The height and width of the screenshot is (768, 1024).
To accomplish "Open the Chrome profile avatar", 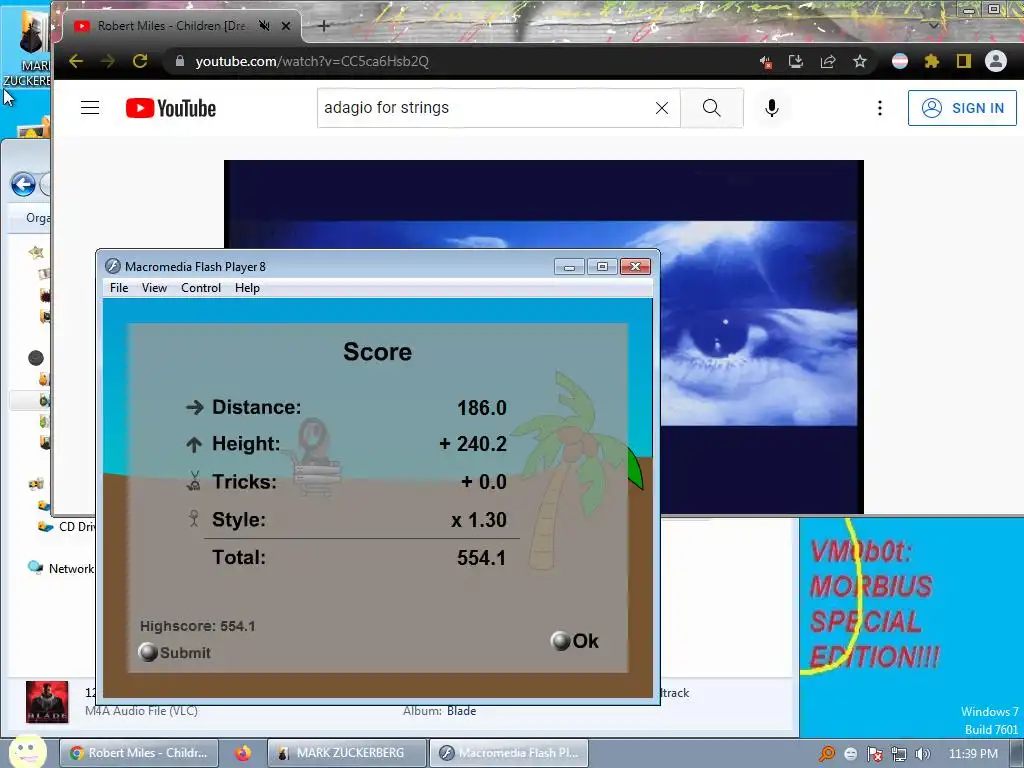I will [995, 61].
